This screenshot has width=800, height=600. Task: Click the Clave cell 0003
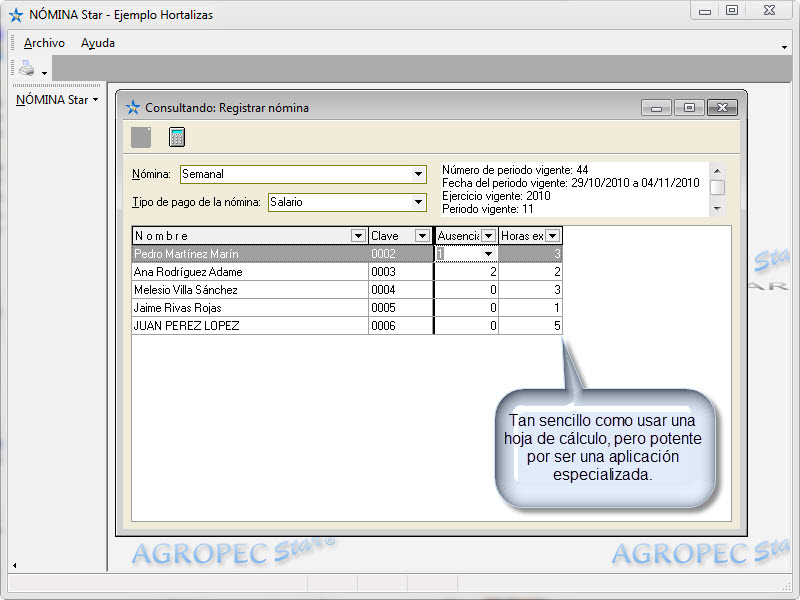[x=401, y=271]
